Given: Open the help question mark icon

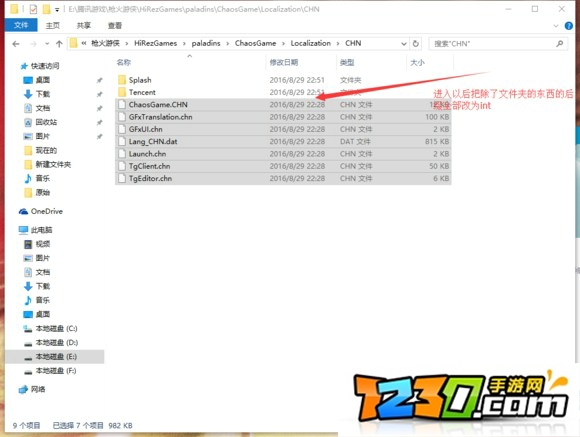Looking at the screenshot, I should [x=569, y=26].
